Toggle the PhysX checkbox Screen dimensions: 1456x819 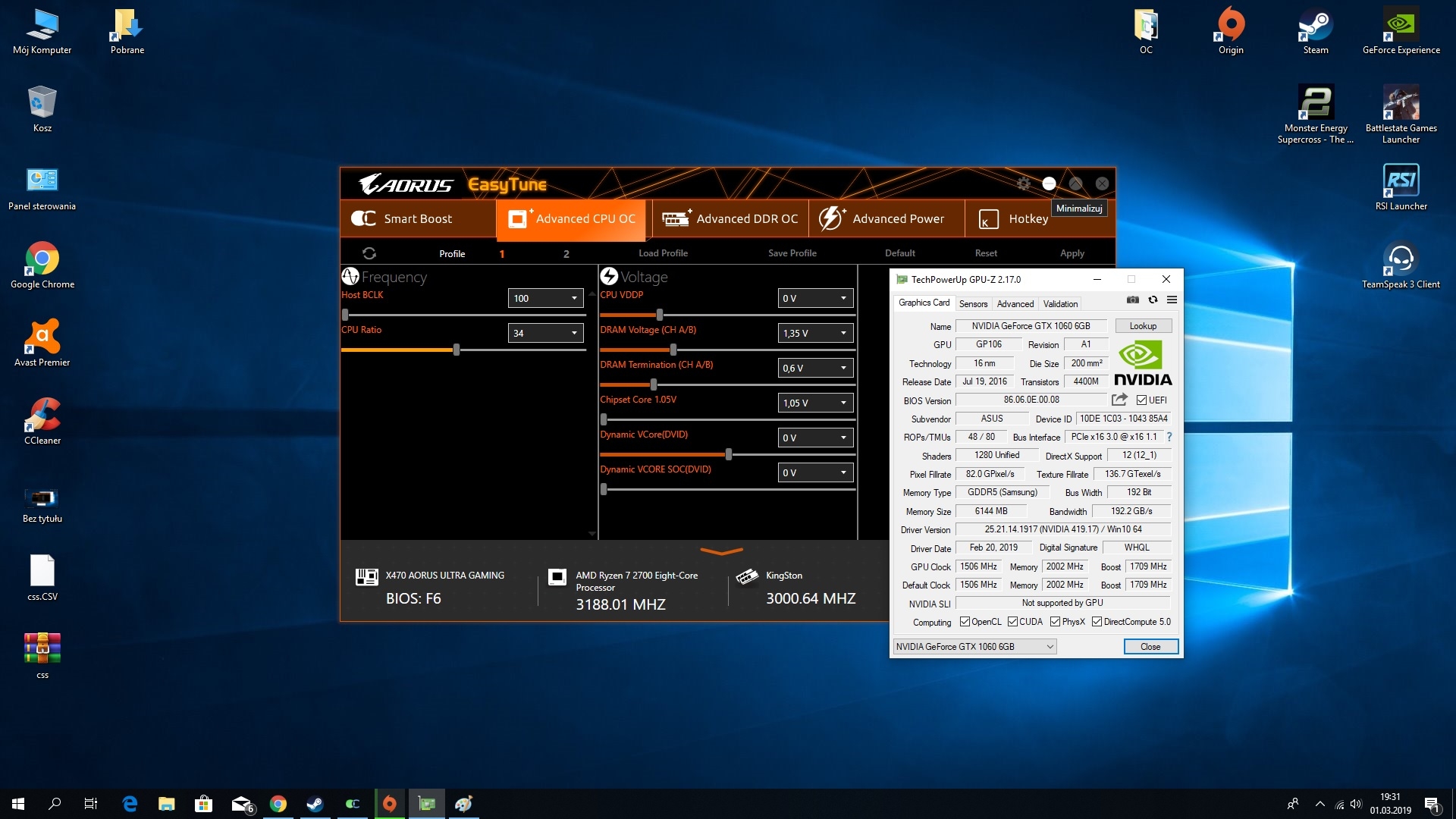point(1055,622)
